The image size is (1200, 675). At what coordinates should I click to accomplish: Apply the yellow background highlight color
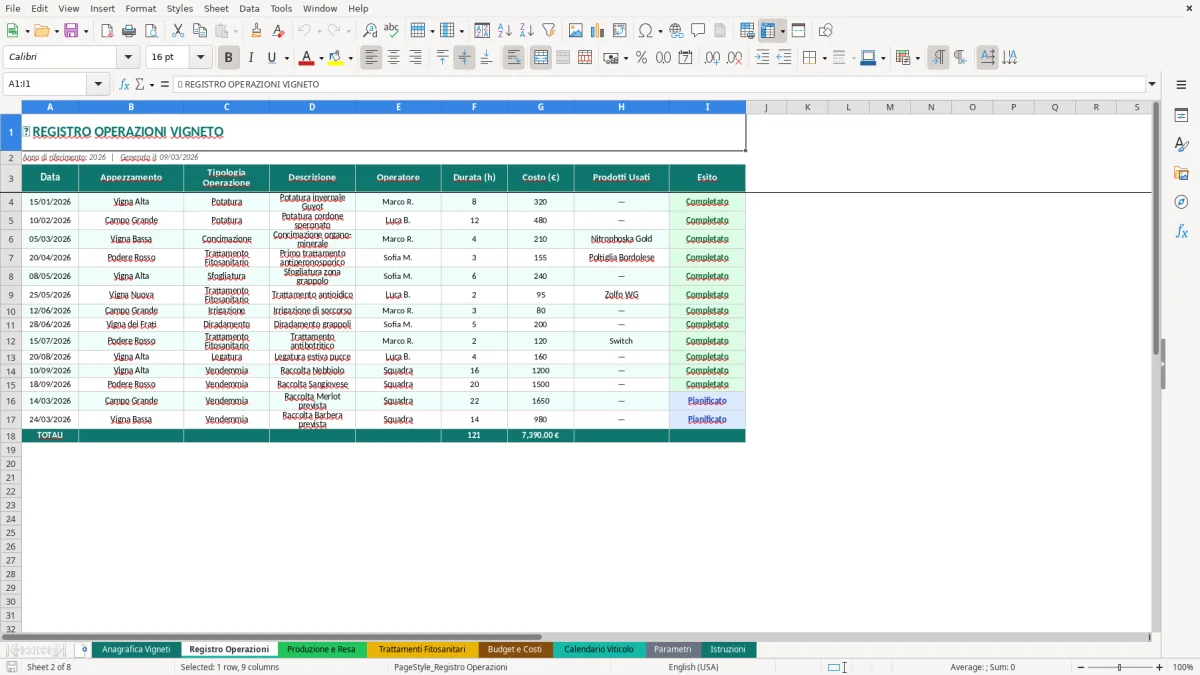(335, 58)
